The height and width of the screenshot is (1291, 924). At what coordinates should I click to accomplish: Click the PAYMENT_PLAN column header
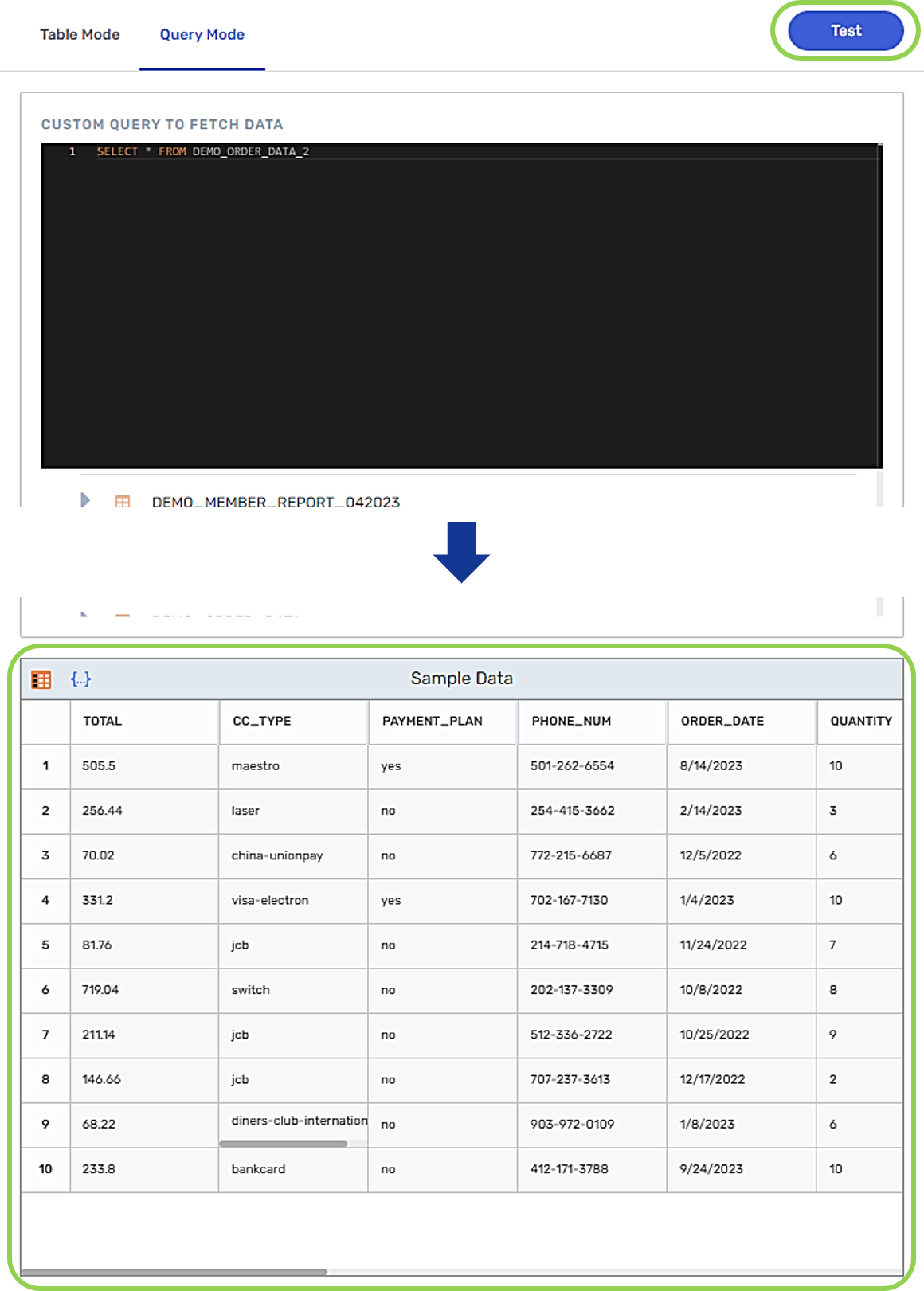(x=443, y=721)
